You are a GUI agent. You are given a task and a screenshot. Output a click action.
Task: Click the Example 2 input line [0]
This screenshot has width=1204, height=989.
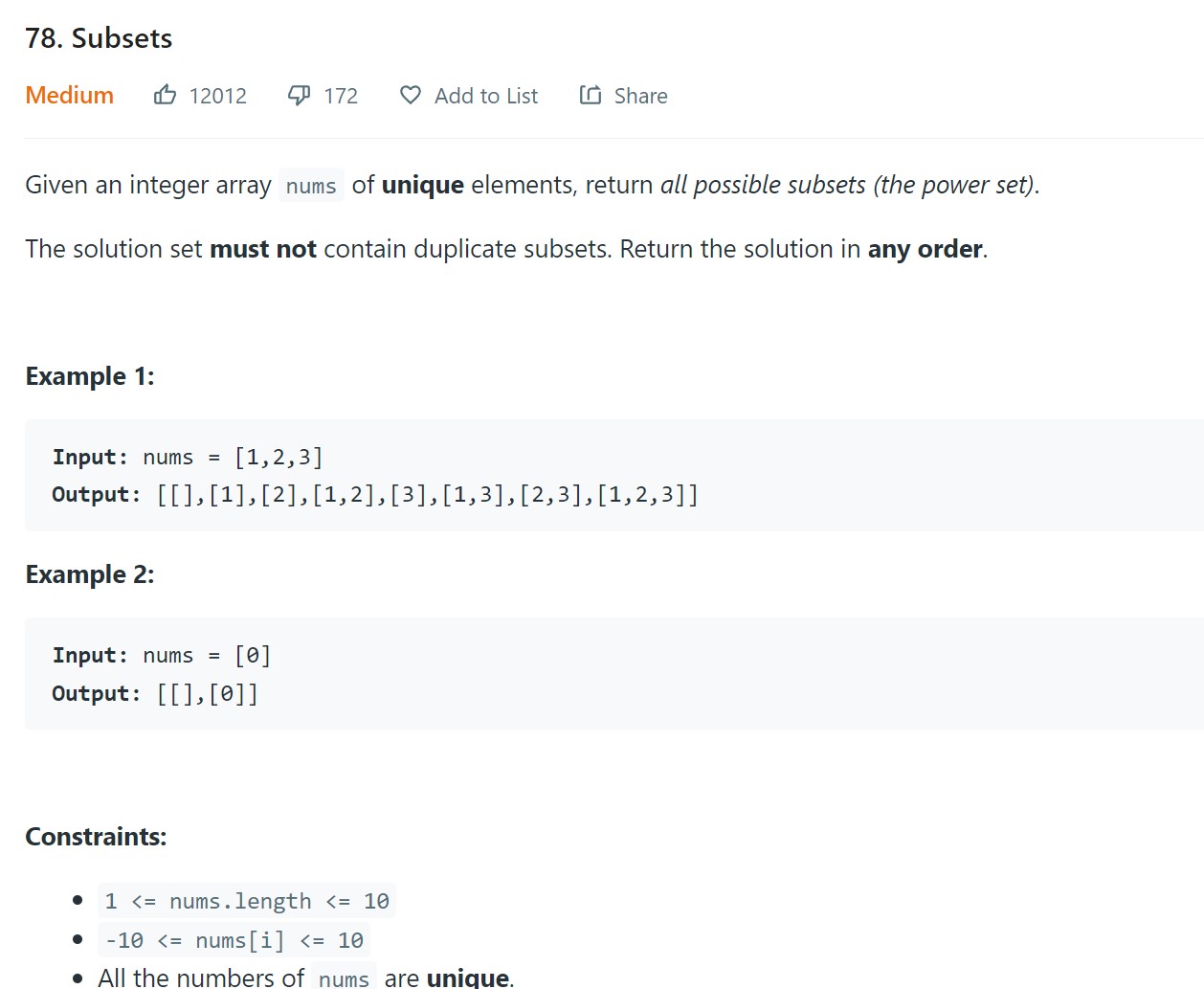click(162, 656)
